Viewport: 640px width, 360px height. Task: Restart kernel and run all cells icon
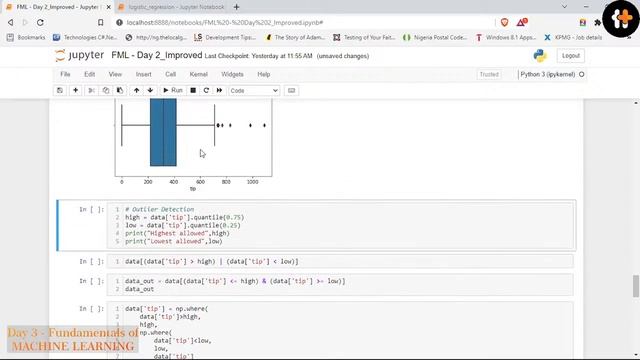click(x=219, y=90)
